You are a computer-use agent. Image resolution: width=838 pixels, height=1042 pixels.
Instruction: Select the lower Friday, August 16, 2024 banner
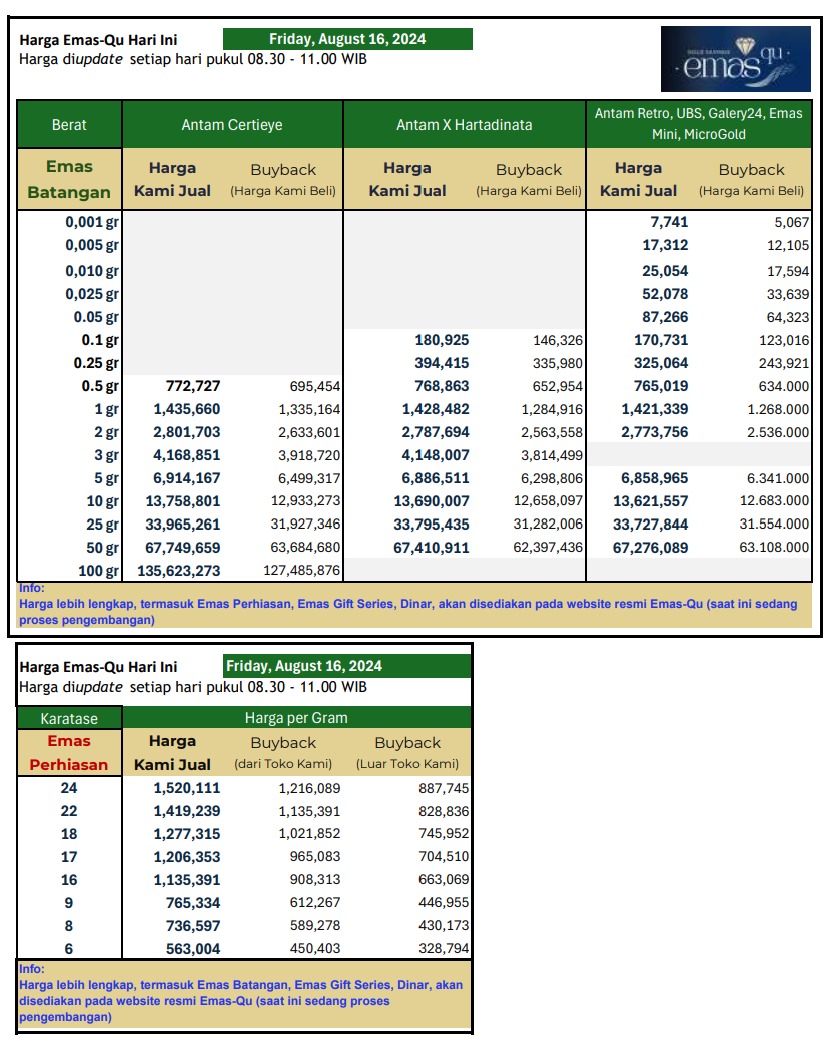(347, 666)
